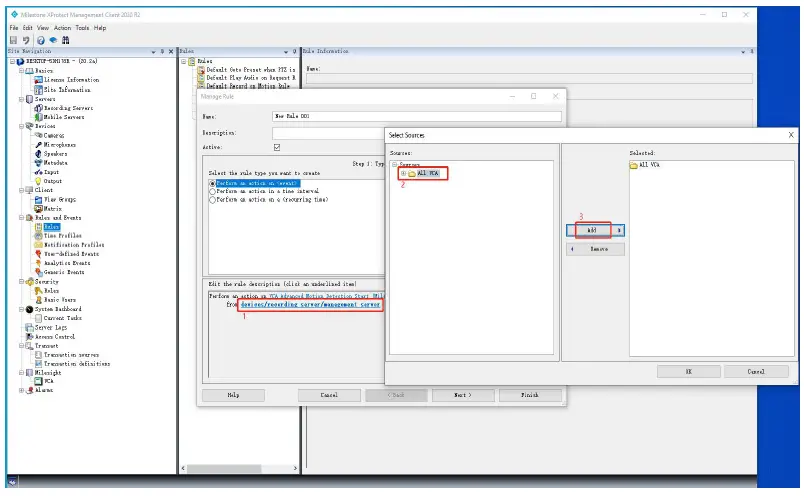Open License Information in Site Navigation

(x=71, y=80)
